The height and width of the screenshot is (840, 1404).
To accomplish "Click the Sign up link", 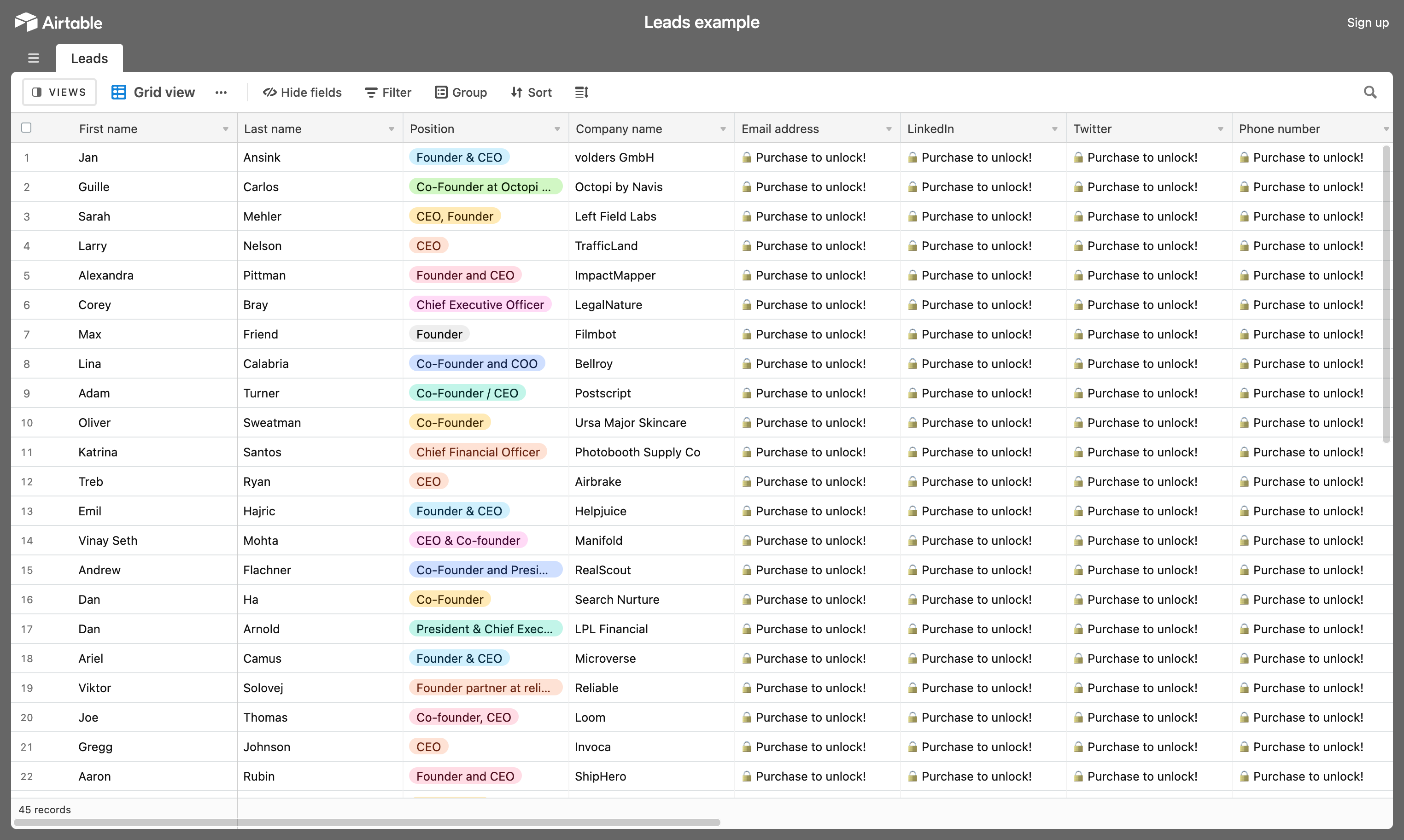I will [1367, 23].
